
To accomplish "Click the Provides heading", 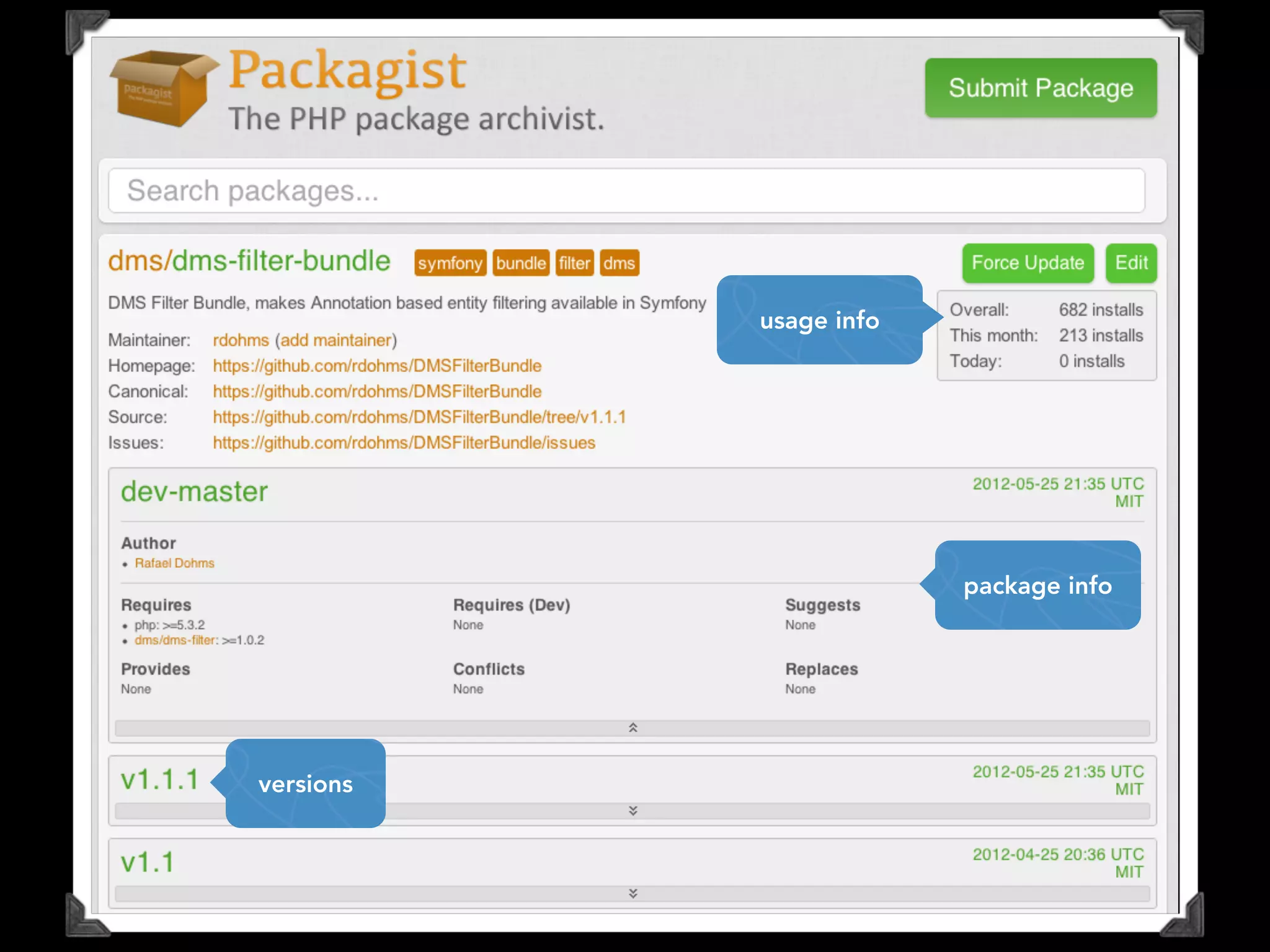I will tap(156, 669).
